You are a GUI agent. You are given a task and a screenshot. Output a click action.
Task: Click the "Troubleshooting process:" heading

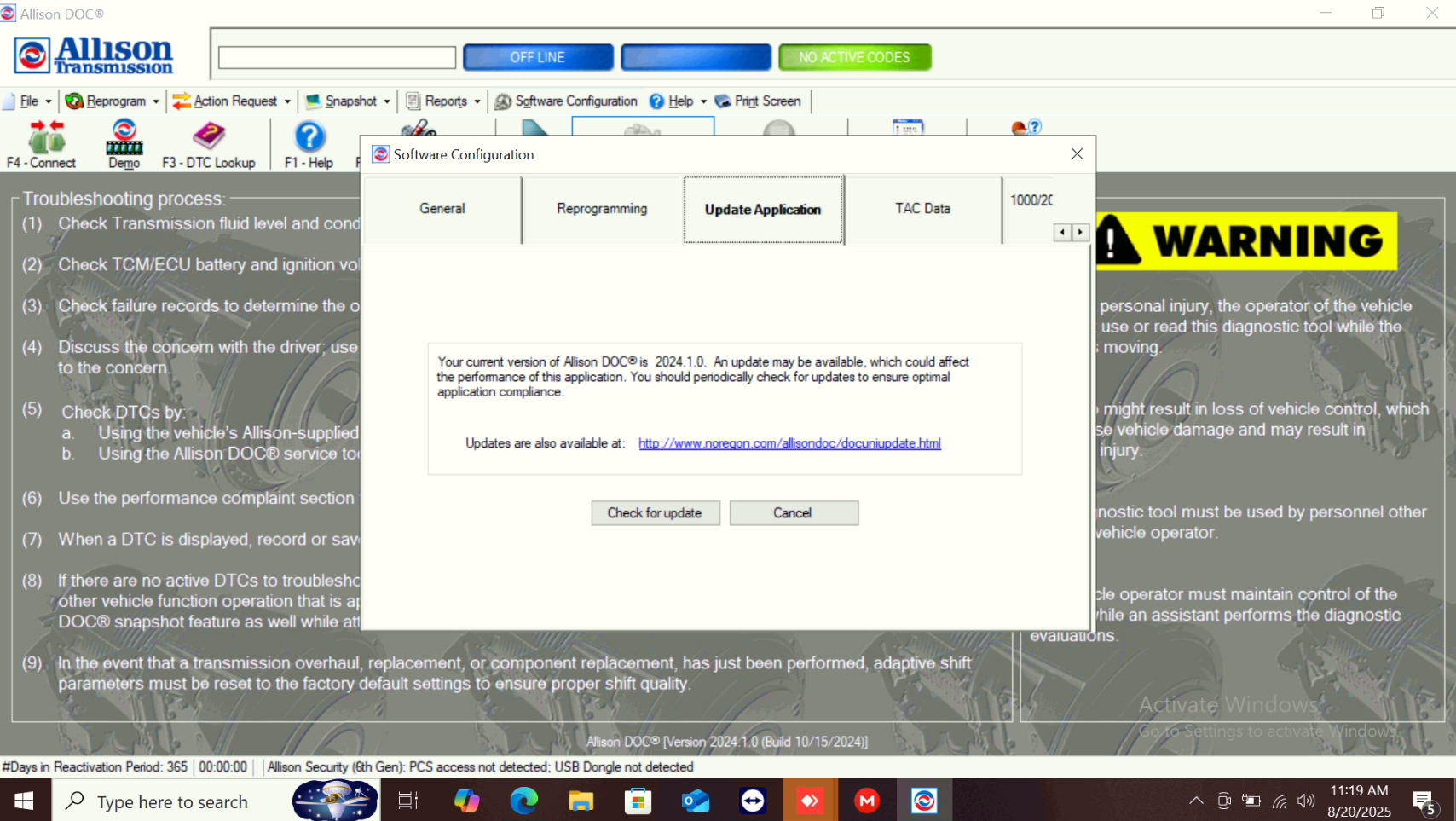coord(124,199)
